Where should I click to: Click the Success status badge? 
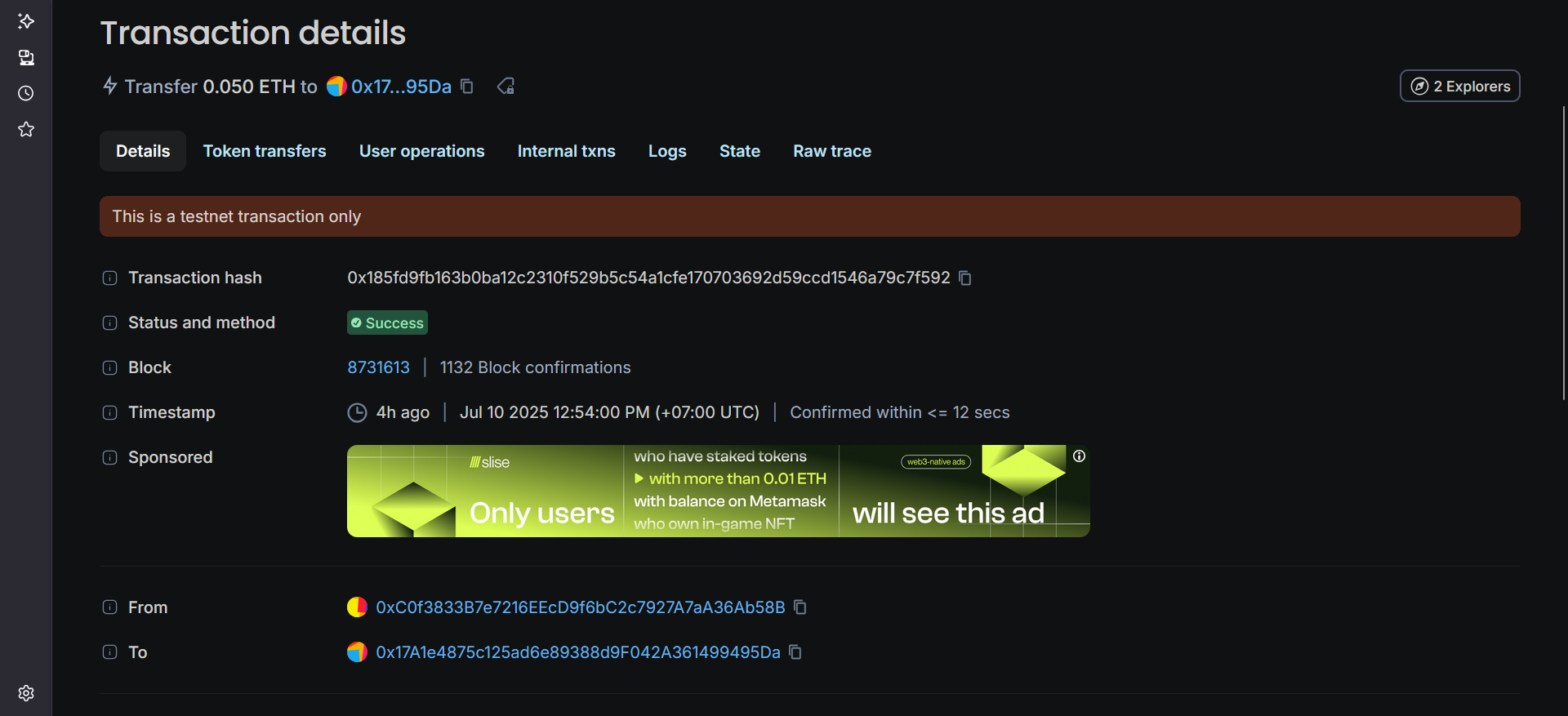point(387,323)
